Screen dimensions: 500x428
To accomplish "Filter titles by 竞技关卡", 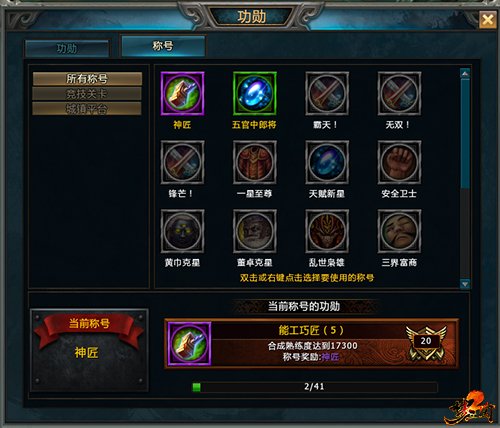I will click(87, 94).
